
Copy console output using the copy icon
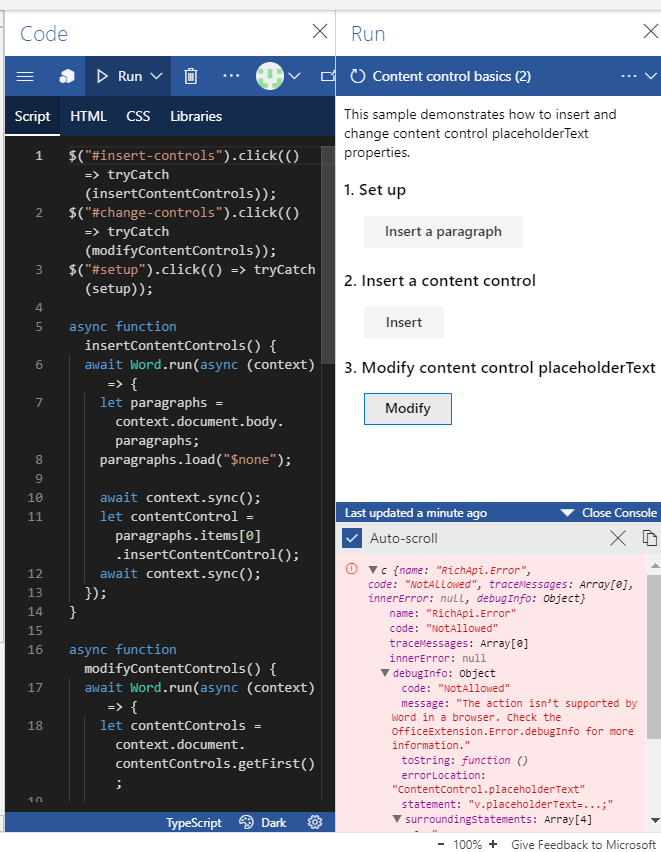[x=650, y=536]
